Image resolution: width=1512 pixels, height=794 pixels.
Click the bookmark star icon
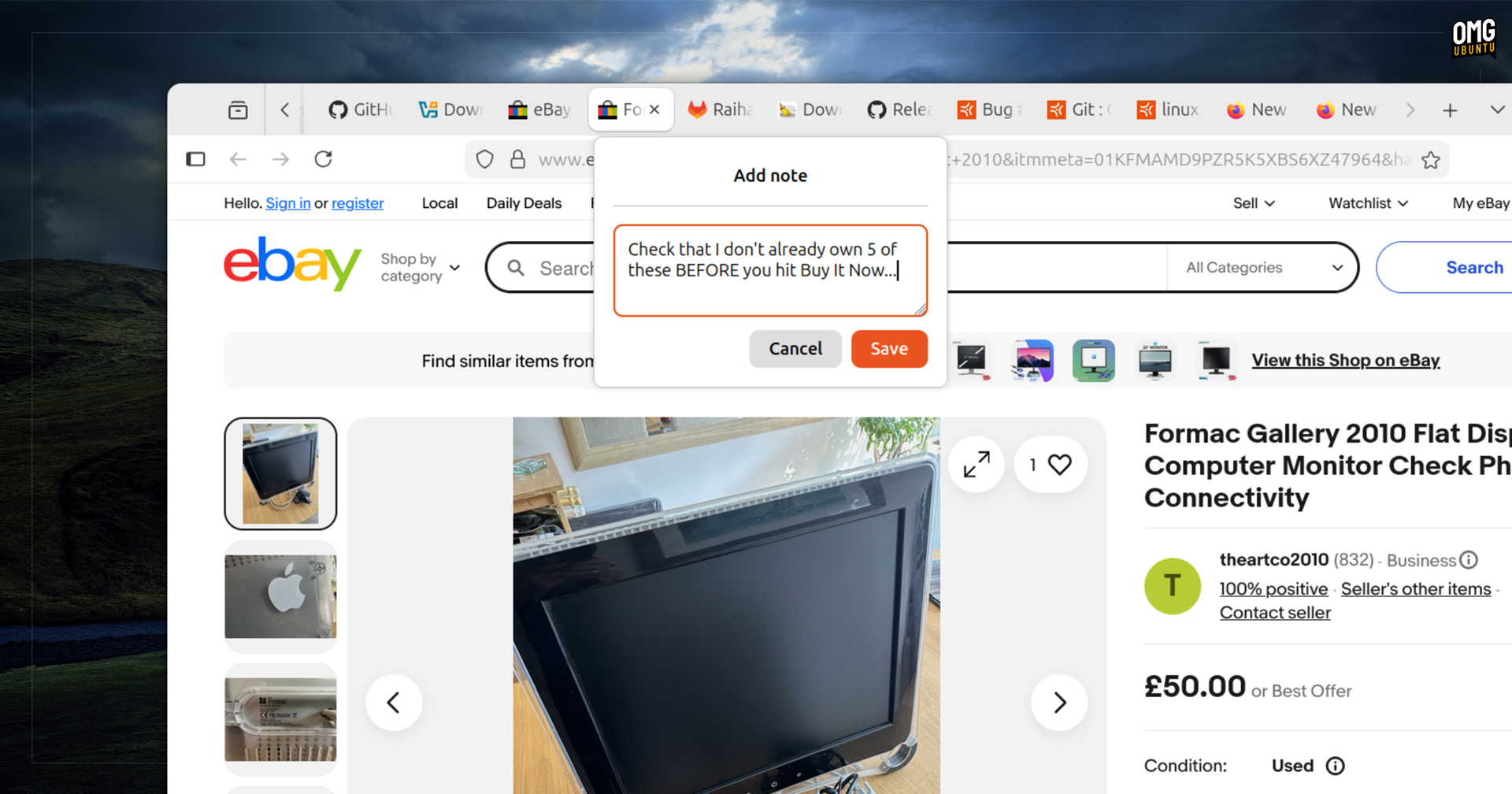point(1430,160)
